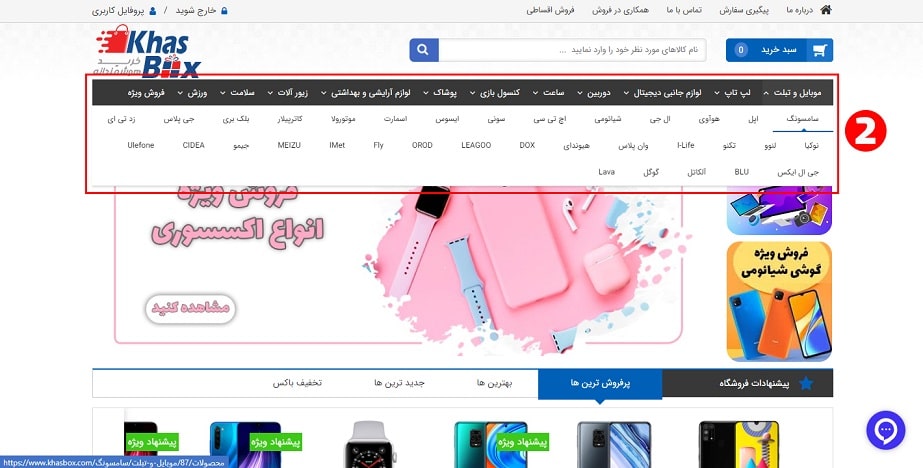This screenshot has height=468, width=923.
Task: Switch to the بهترین ها tab
Action: point(494,383)
